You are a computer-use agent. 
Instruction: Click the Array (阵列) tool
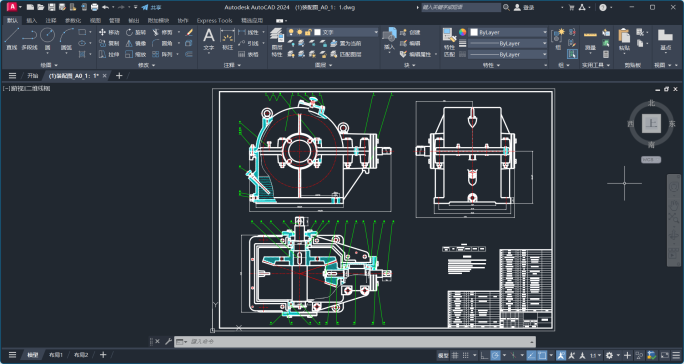coord(163,54)
